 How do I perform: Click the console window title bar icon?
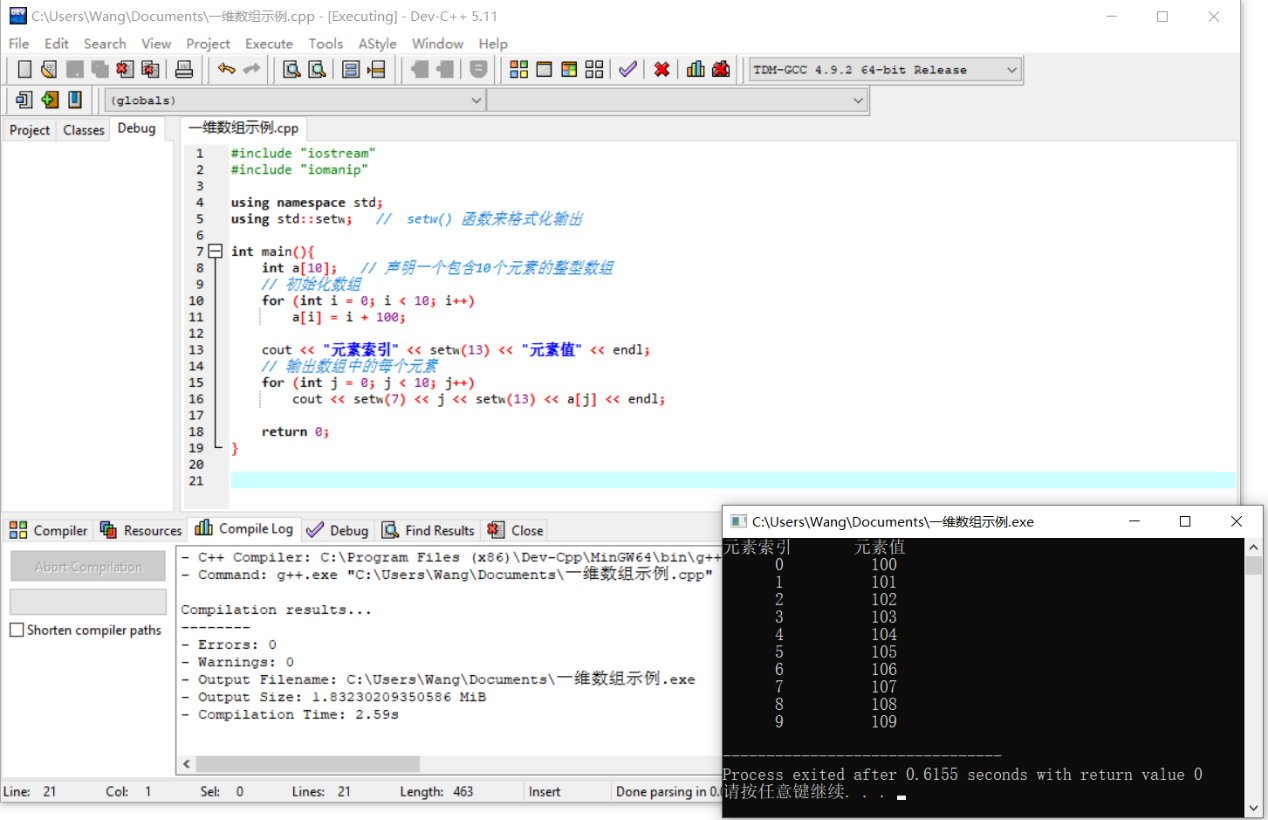click(x=738, y=522)
